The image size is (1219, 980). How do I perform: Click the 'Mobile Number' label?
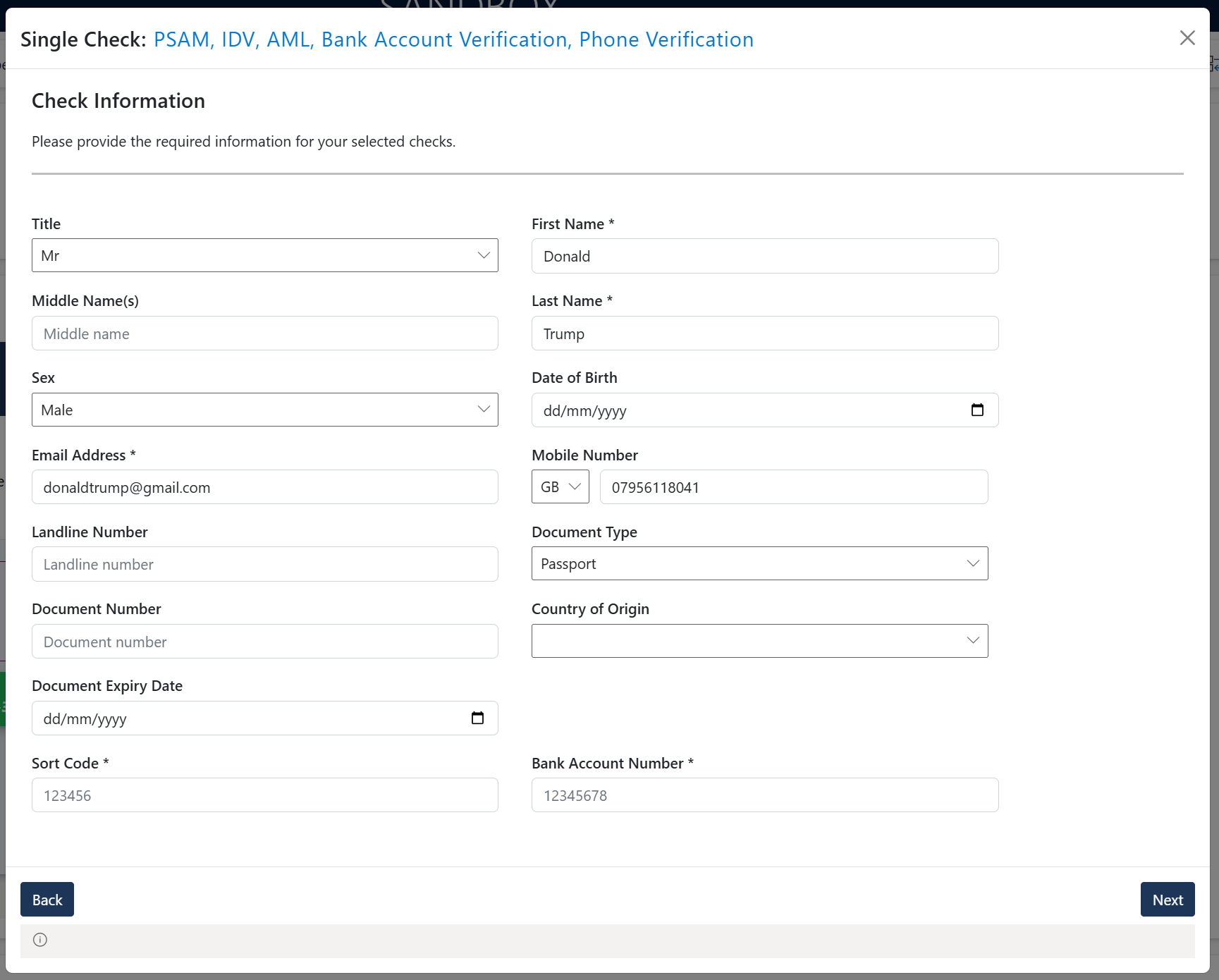tap(584, 455)
